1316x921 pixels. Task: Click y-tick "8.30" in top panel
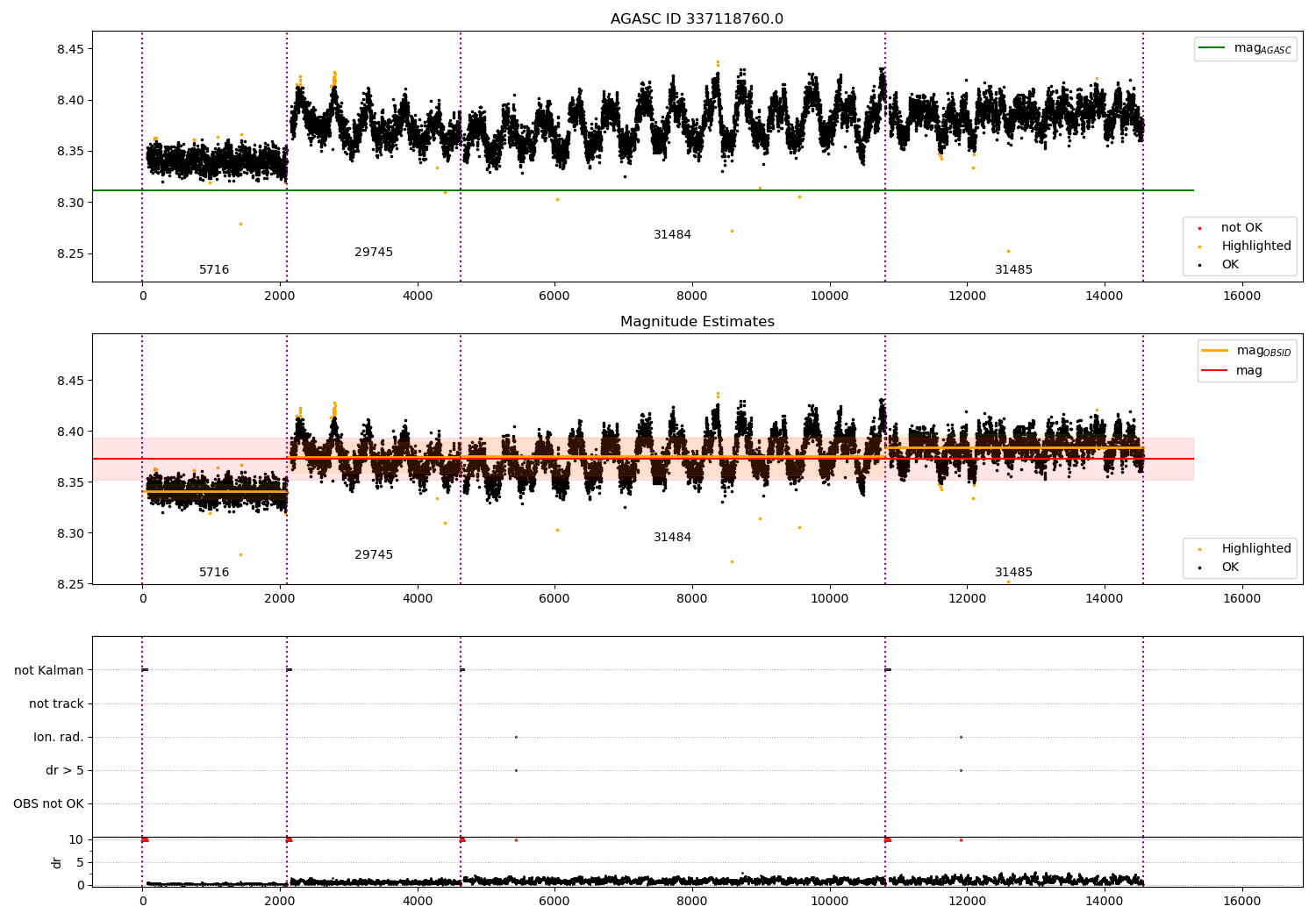pyautogui.click(x=70, y=203)
